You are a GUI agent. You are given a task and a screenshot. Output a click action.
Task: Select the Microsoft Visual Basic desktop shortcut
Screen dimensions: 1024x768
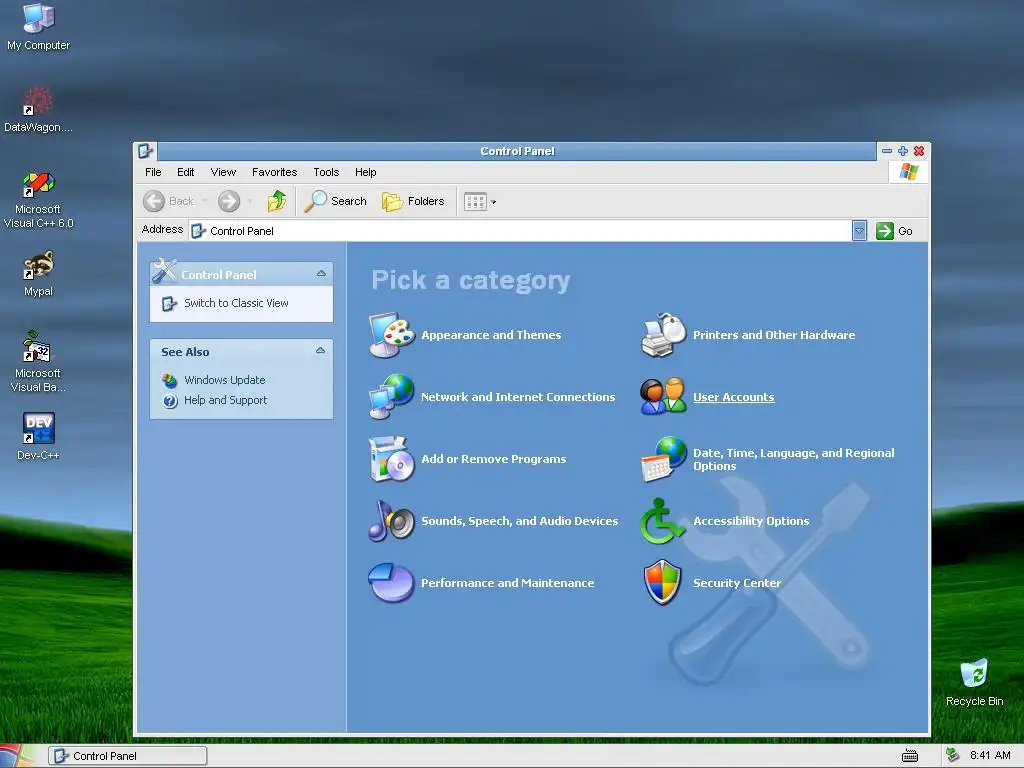(x=39, y=362)
